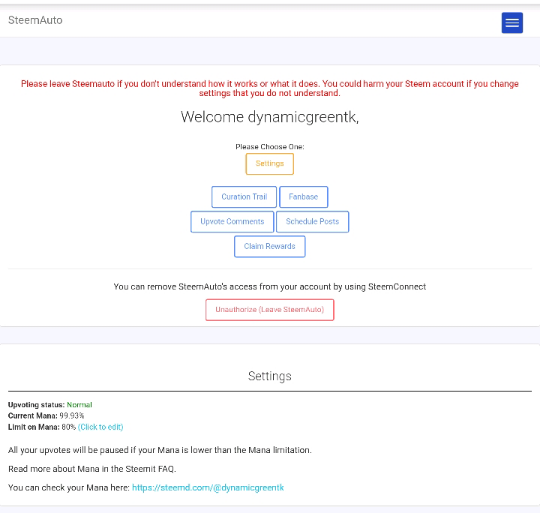This screenshot has width=540, height=513.
Task: Go to Upvote Comments
Action: coord(232,221)
